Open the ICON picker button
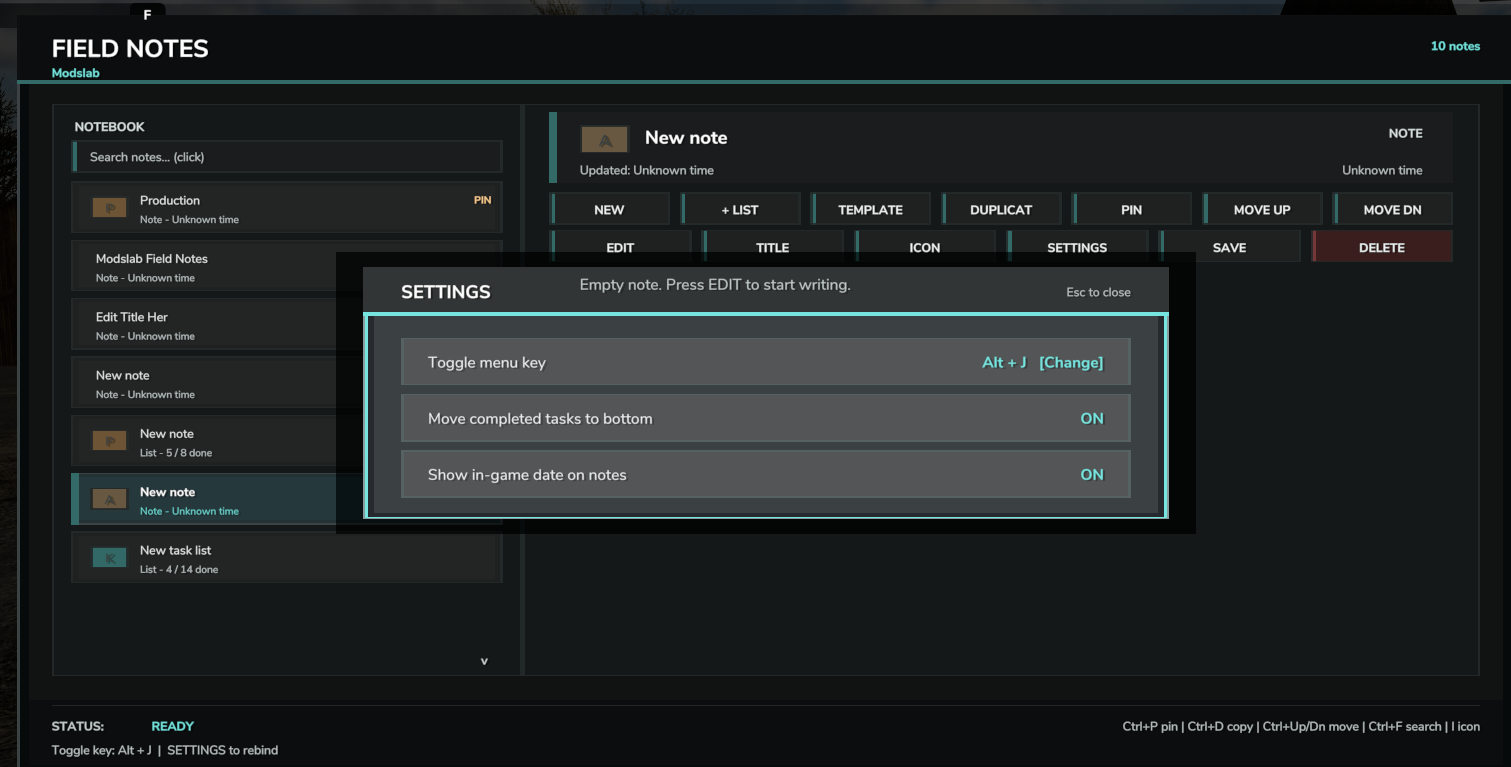This screenshot has width=1511, height=767. click(x=925, y=247)
